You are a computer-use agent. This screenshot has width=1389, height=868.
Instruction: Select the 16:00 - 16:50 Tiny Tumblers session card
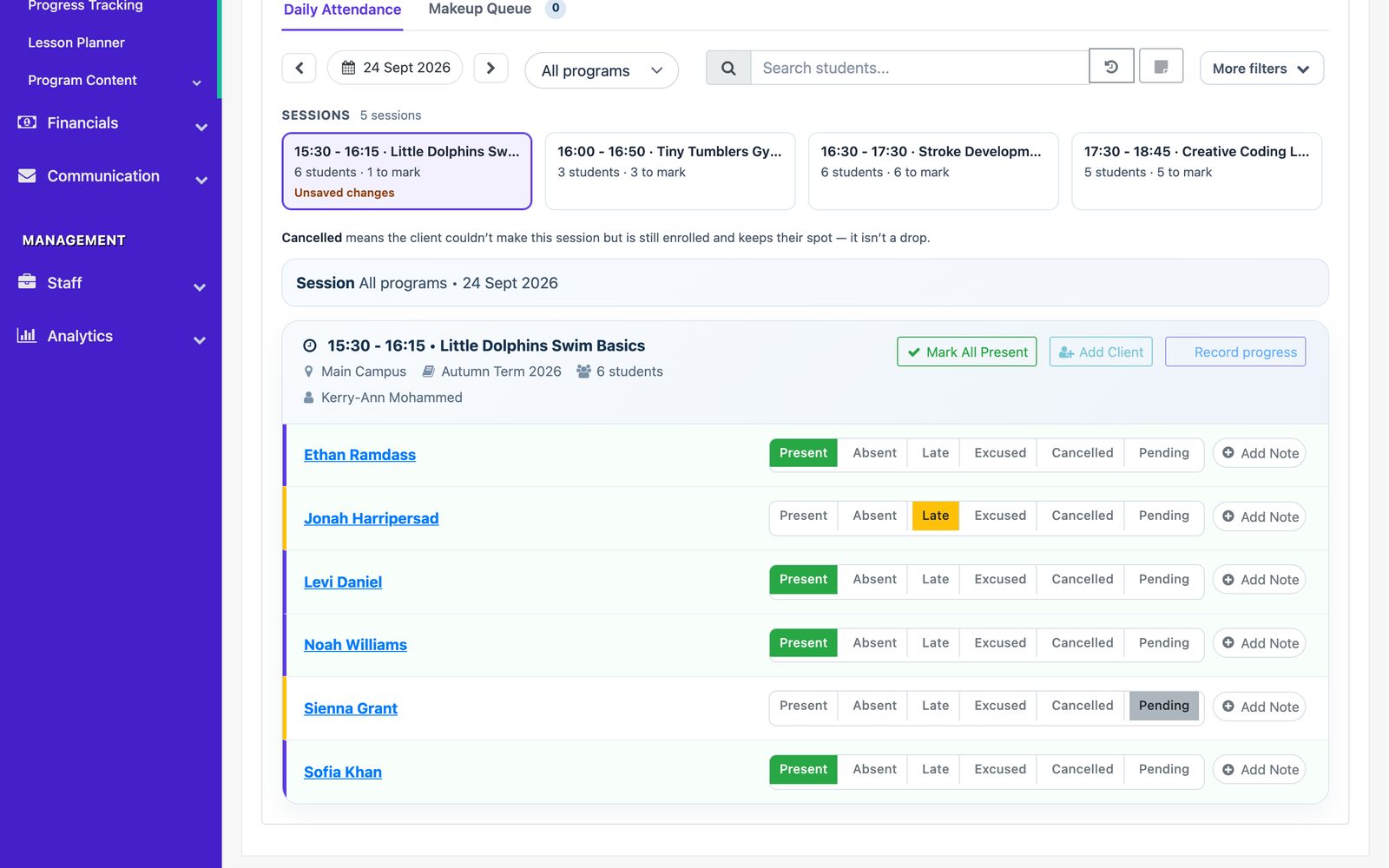669,171
